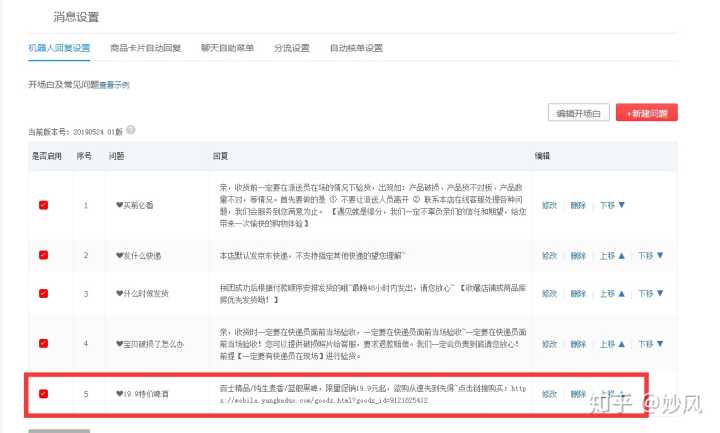
Task: Move row 2 发什么快递 down with 下移 arrow
Action: click(650, 255)
